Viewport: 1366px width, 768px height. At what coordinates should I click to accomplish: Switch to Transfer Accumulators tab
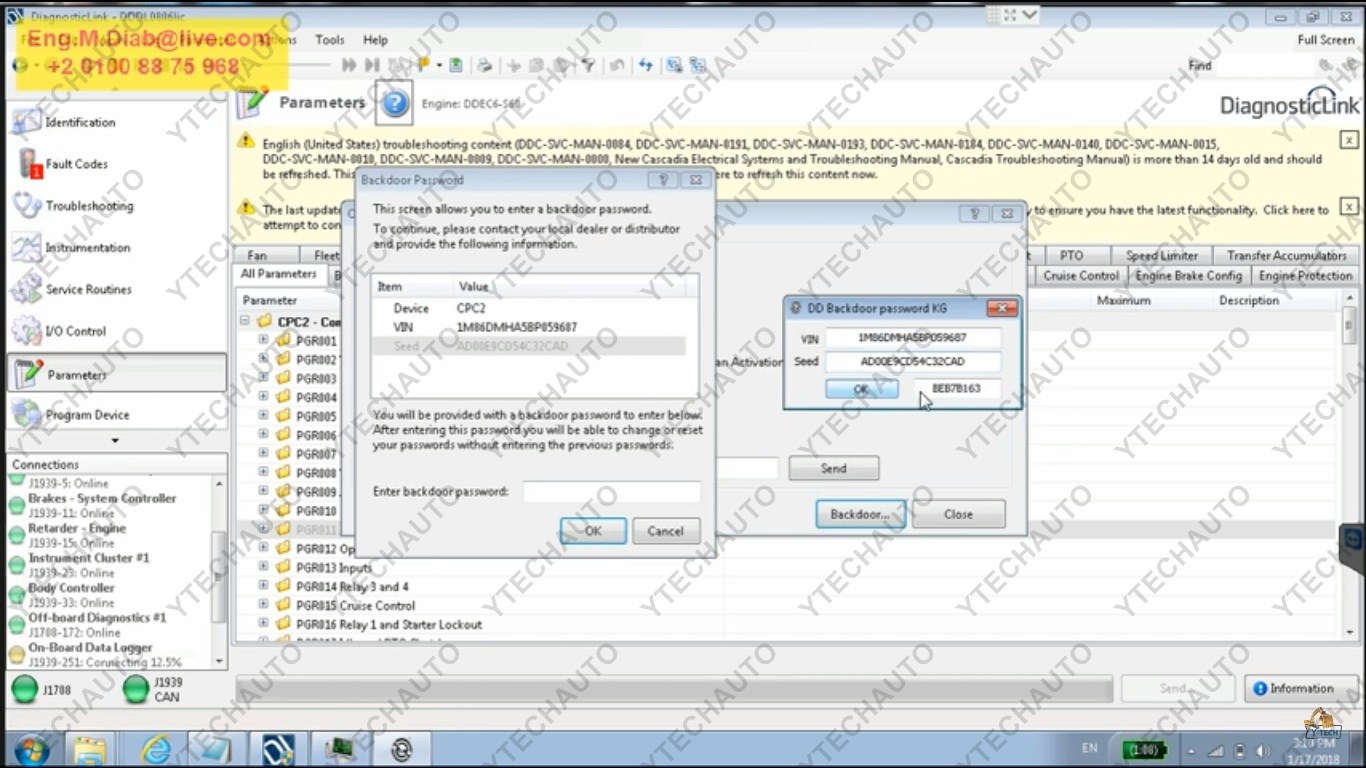pos(1286,256)
